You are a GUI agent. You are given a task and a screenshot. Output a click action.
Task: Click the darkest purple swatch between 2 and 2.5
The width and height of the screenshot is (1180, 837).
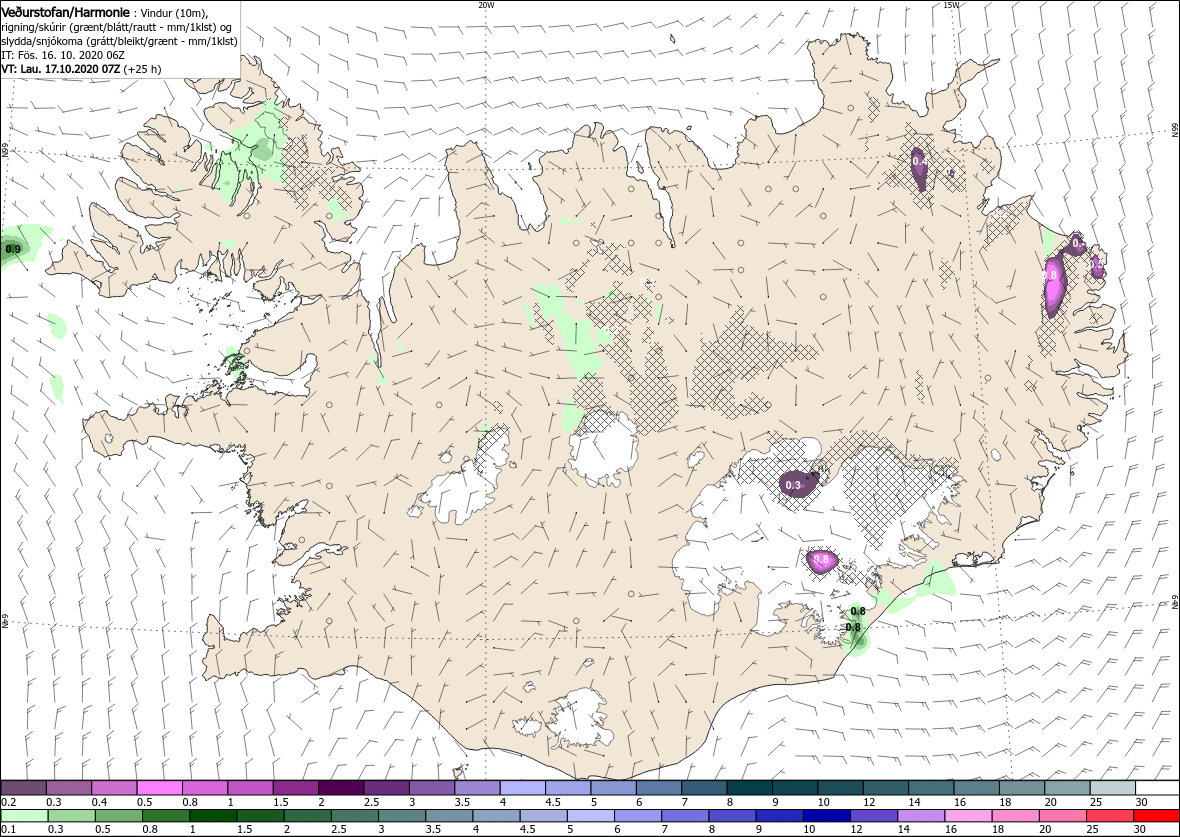click(x=341, y=787)
